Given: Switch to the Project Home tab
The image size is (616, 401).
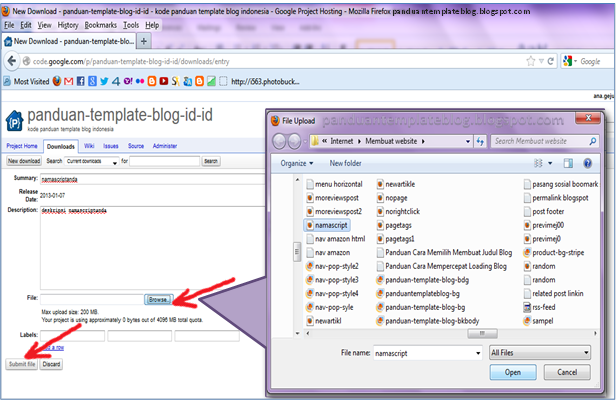Looking at the screenshot, I should [22, 146].
